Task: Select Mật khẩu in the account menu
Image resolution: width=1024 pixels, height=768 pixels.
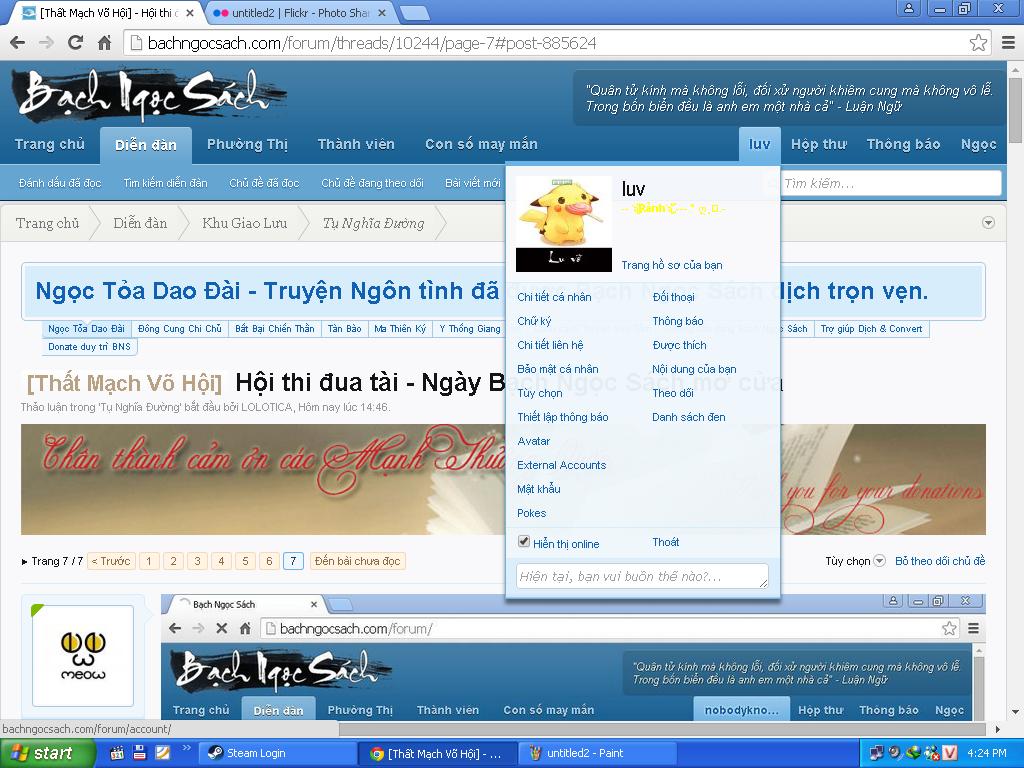Action: [538, 489]
